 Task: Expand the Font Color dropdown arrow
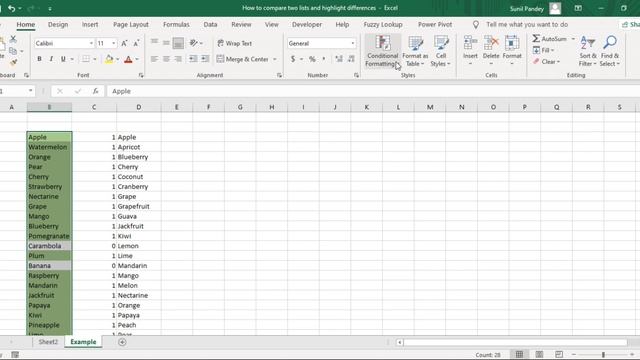click(137, 59)
